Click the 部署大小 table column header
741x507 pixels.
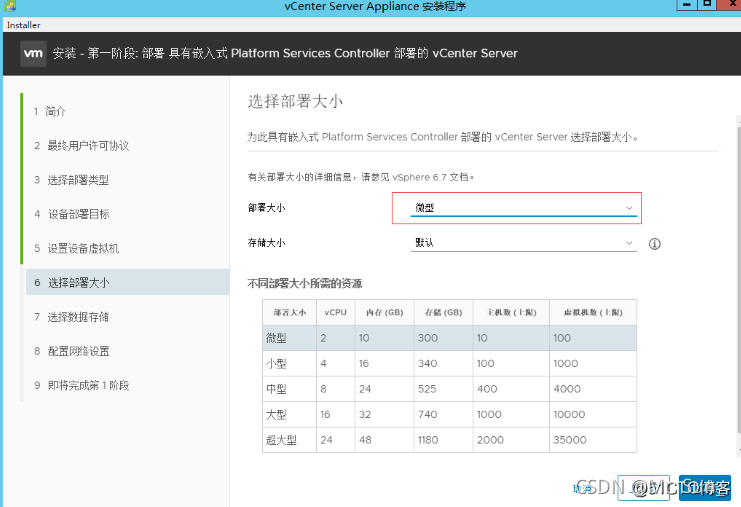click(290, 312)
